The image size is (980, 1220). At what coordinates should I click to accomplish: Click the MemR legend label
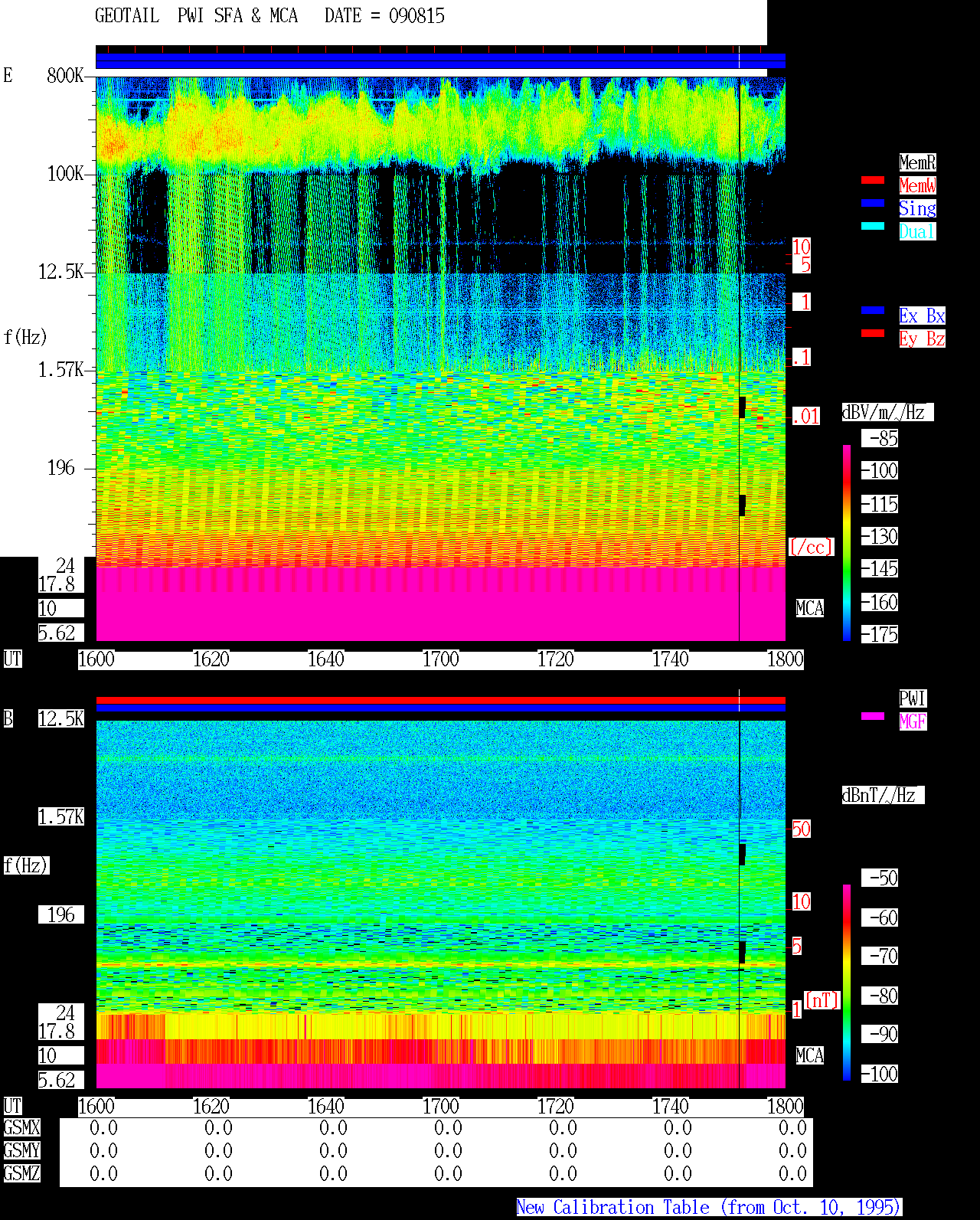coord(917,162)
